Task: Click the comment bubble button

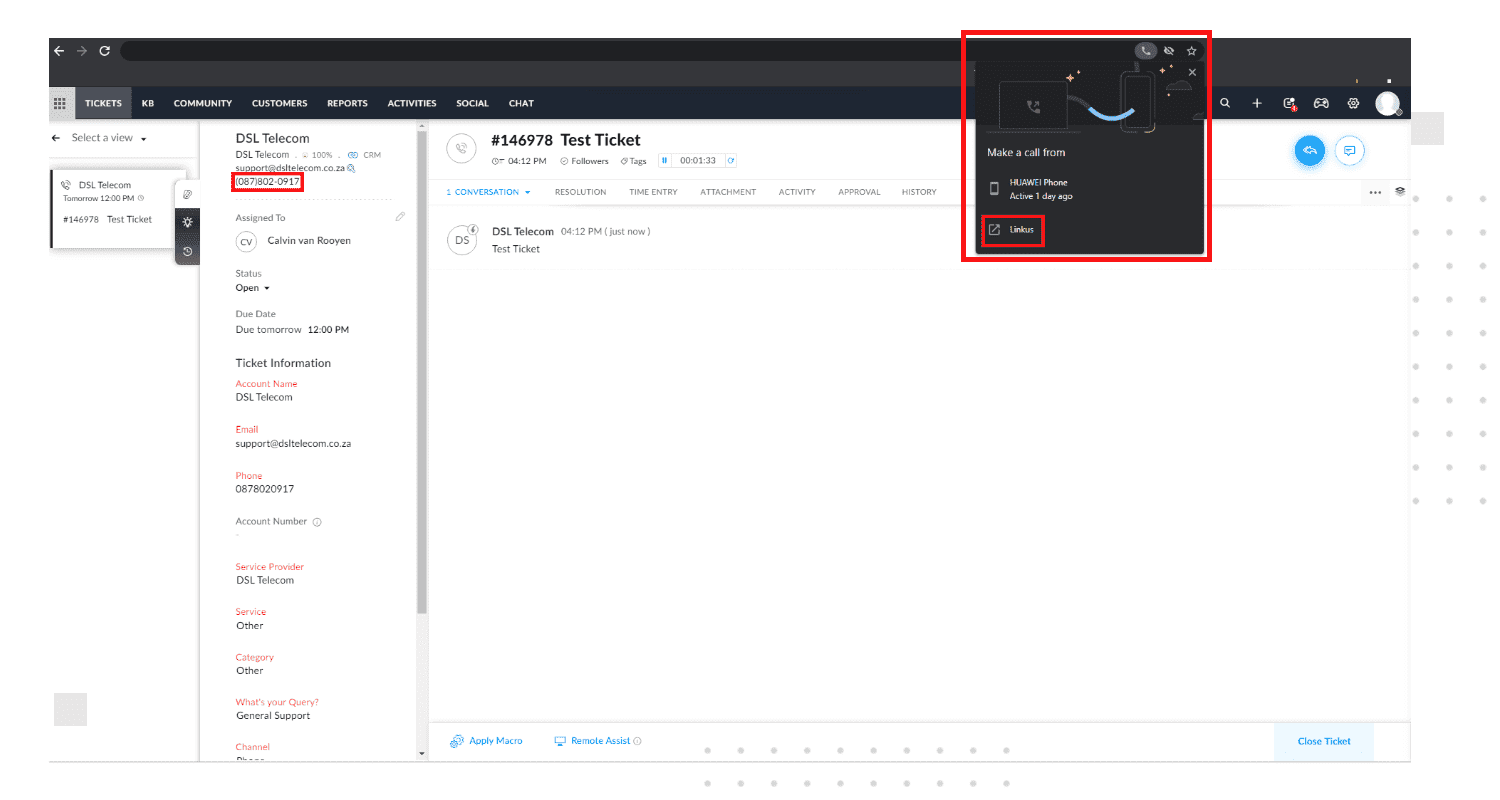Action: click(x=1349, y=150)
